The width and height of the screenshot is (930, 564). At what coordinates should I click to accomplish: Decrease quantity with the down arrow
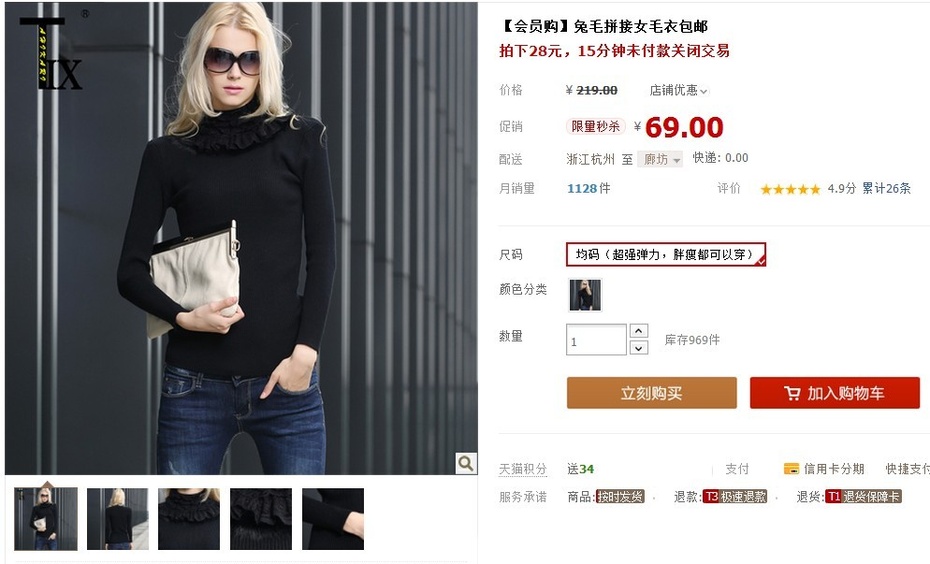coord(638,348)
